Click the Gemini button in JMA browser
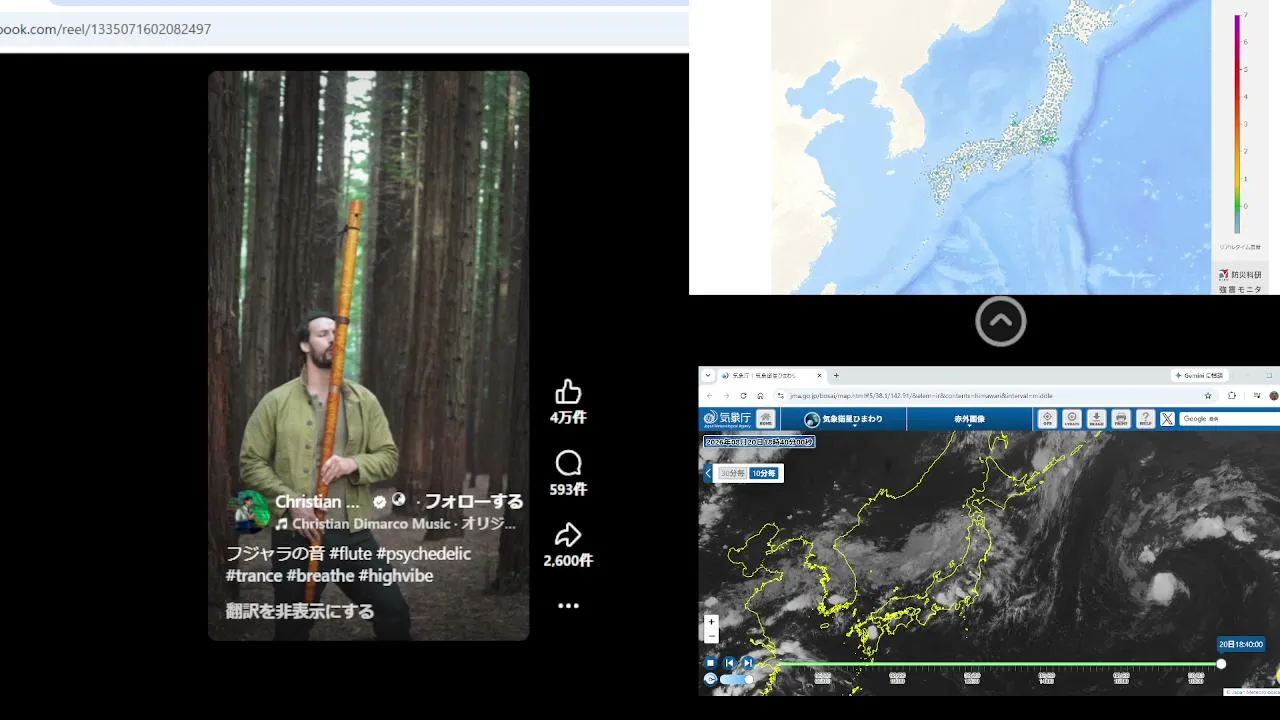 click(1198, 375)
